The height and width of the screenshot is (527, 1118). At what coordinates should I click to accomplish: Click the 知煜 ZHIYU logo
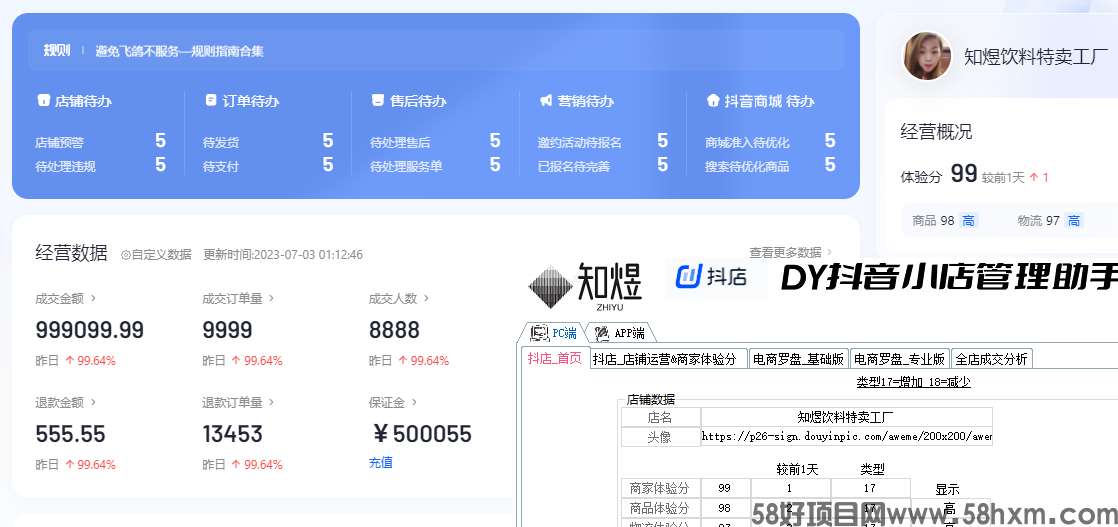click(585, 285)
